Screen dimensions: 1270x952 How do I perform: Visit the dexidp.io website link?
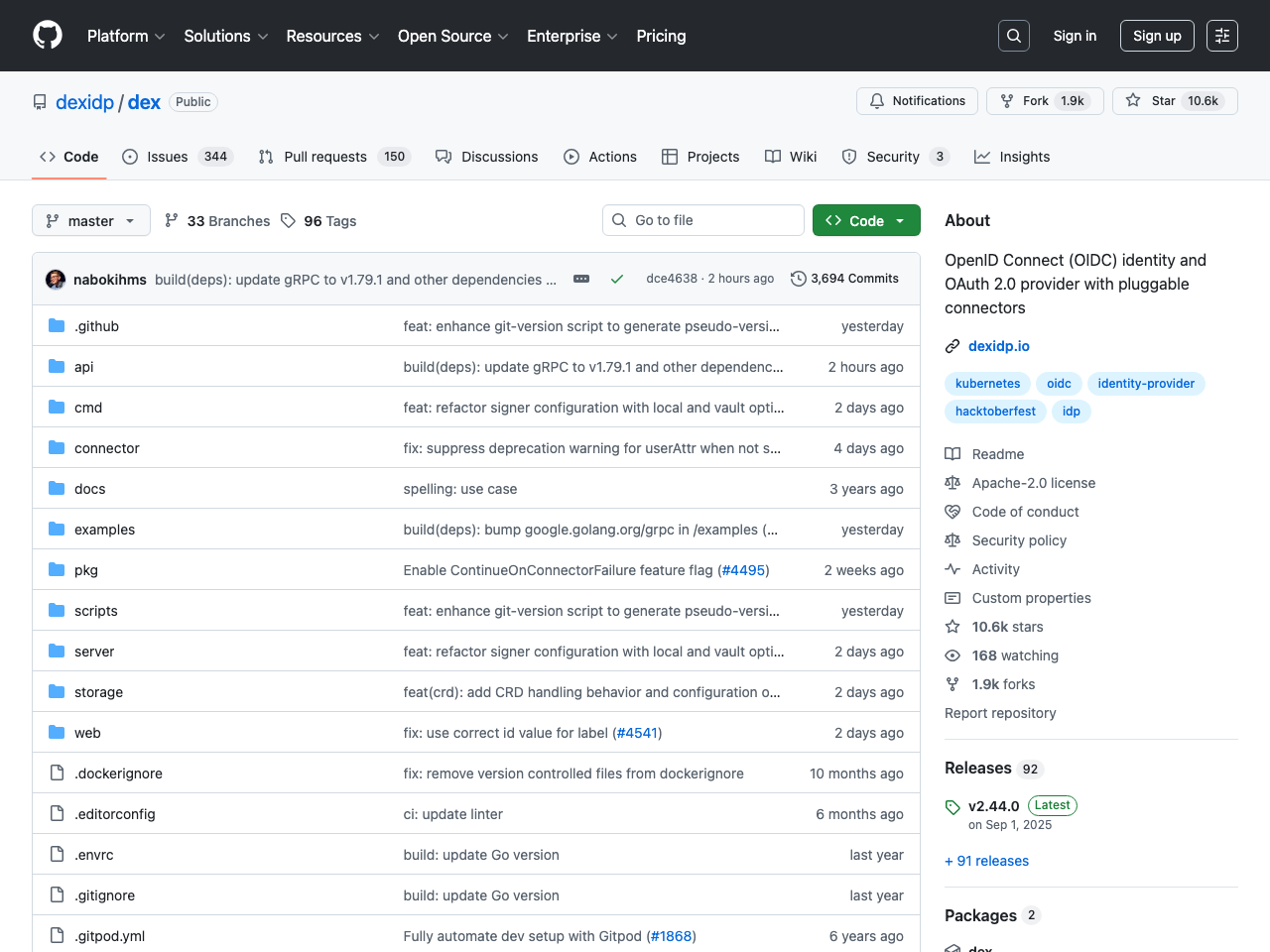998,346
